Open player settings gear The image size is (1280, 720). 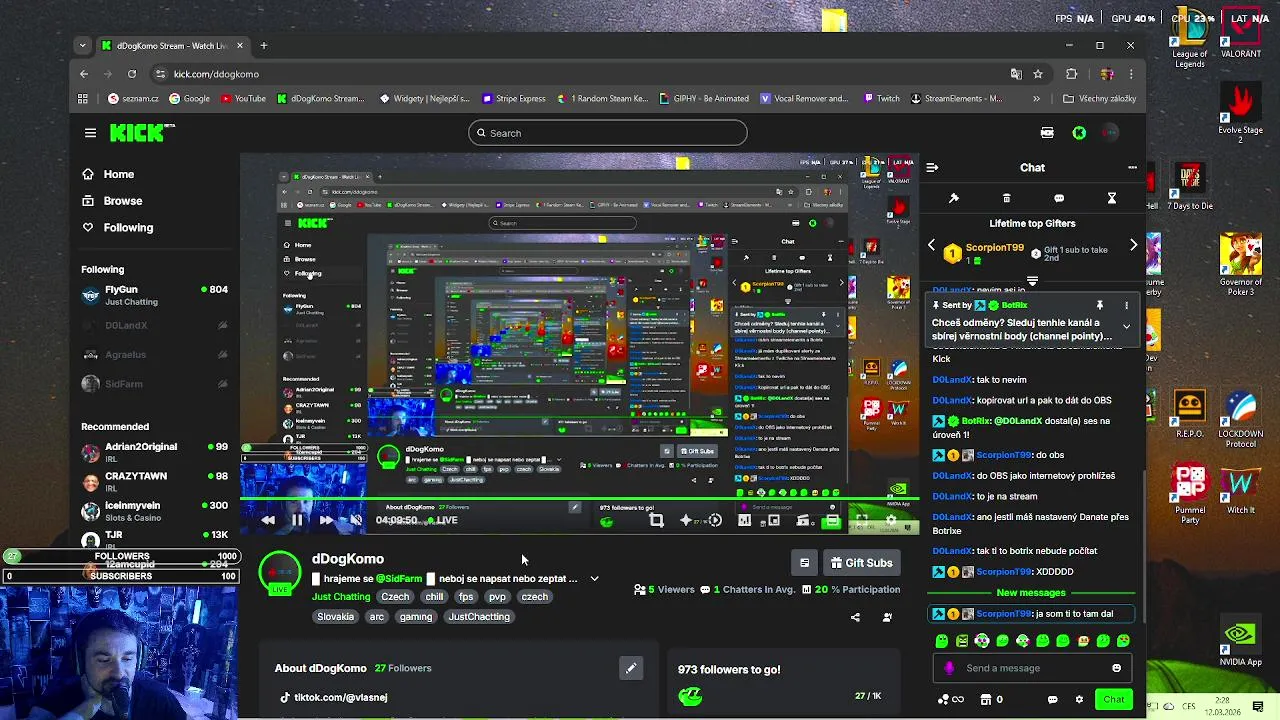pos(891,520)
